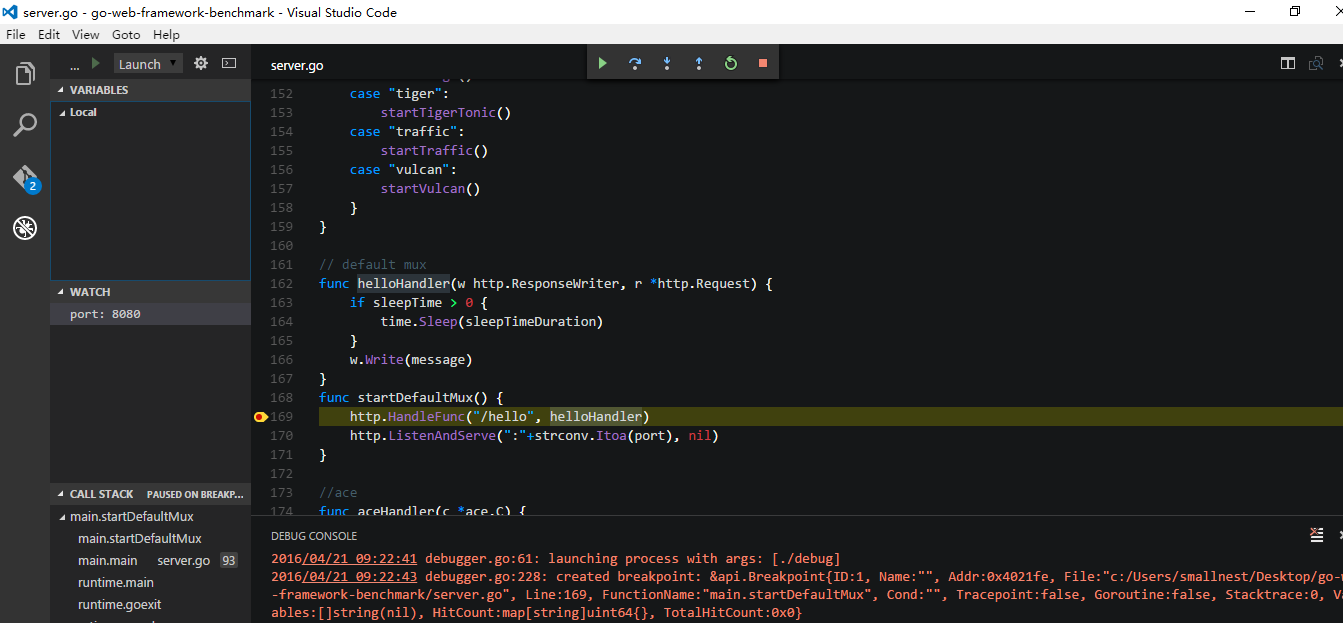Viewport: 1343px width, 623px height.
Task: Click startTigerTonic() call on line 153
Action: [446, 113]
